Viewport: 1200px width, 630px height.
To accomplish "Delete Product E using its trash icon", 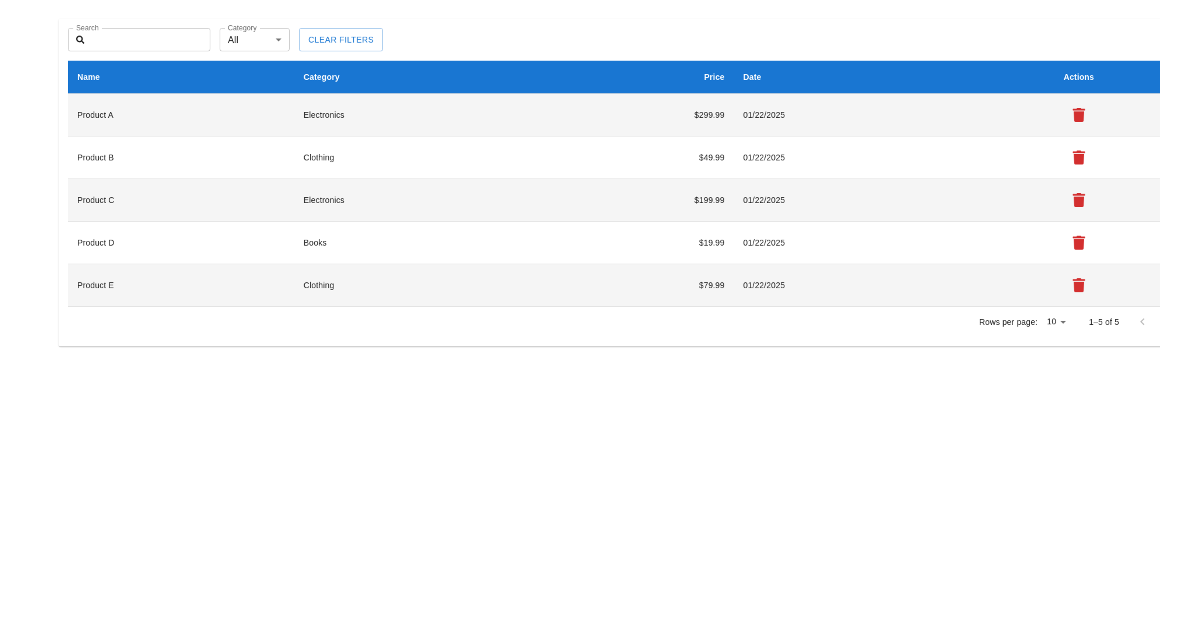I will tap(1078, 285).
